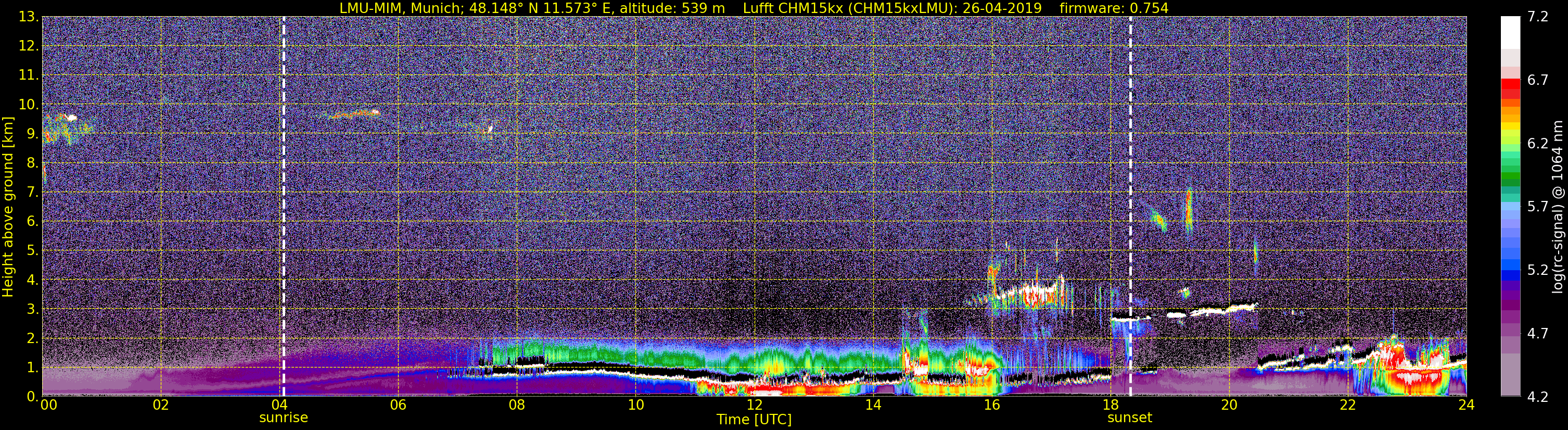The height and width of the screenshot is (430, 1568).
Task: Click the height-axis tick '8.'
Action: point(32,163)
